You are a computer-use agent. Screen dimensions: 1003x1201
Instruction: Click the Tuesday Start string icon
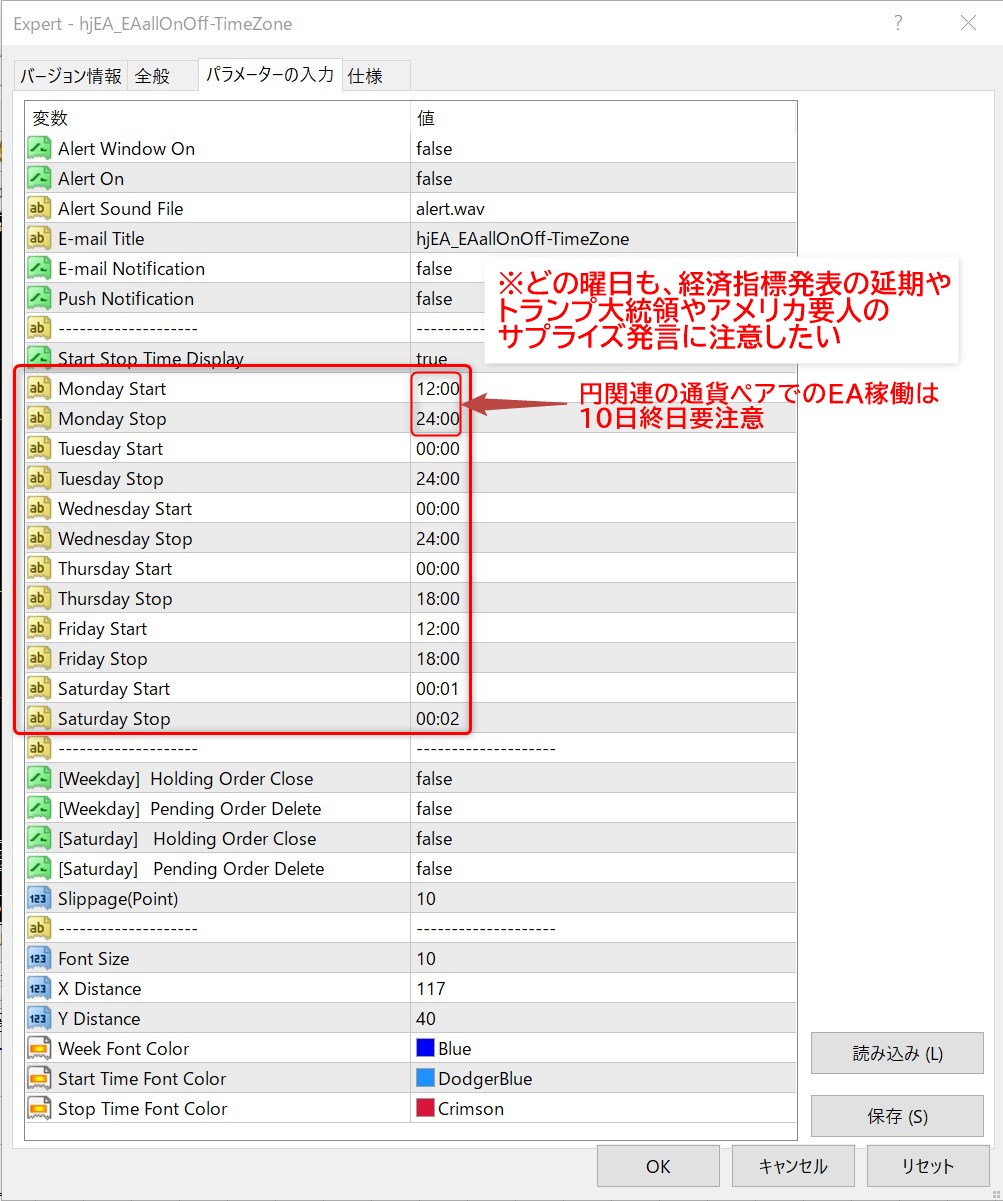click(39, 449)
